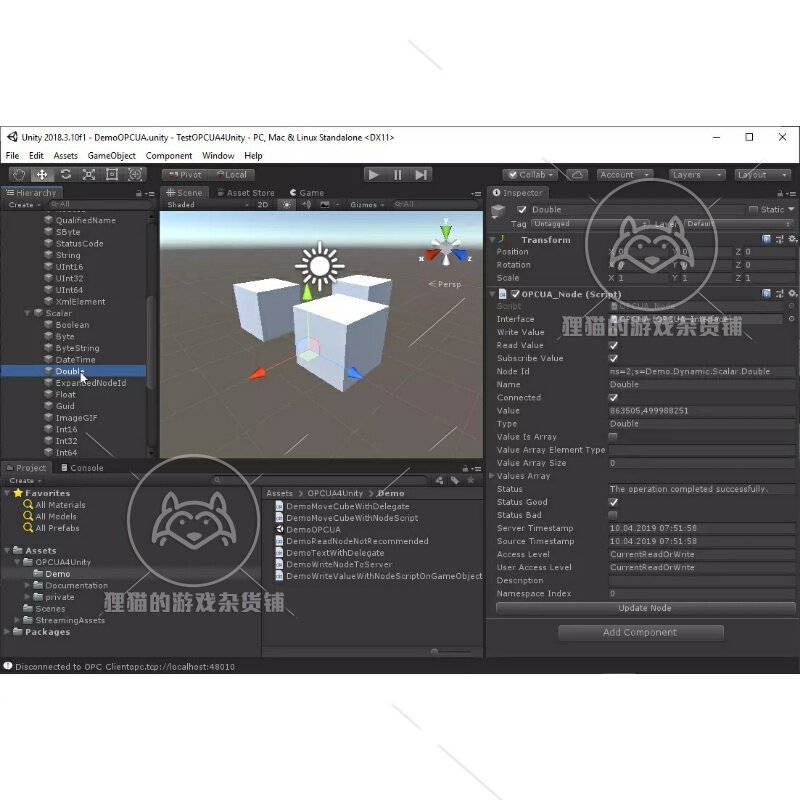Open the Account dropdown
The width and height of the screenshot is (800, 800).
625,175
